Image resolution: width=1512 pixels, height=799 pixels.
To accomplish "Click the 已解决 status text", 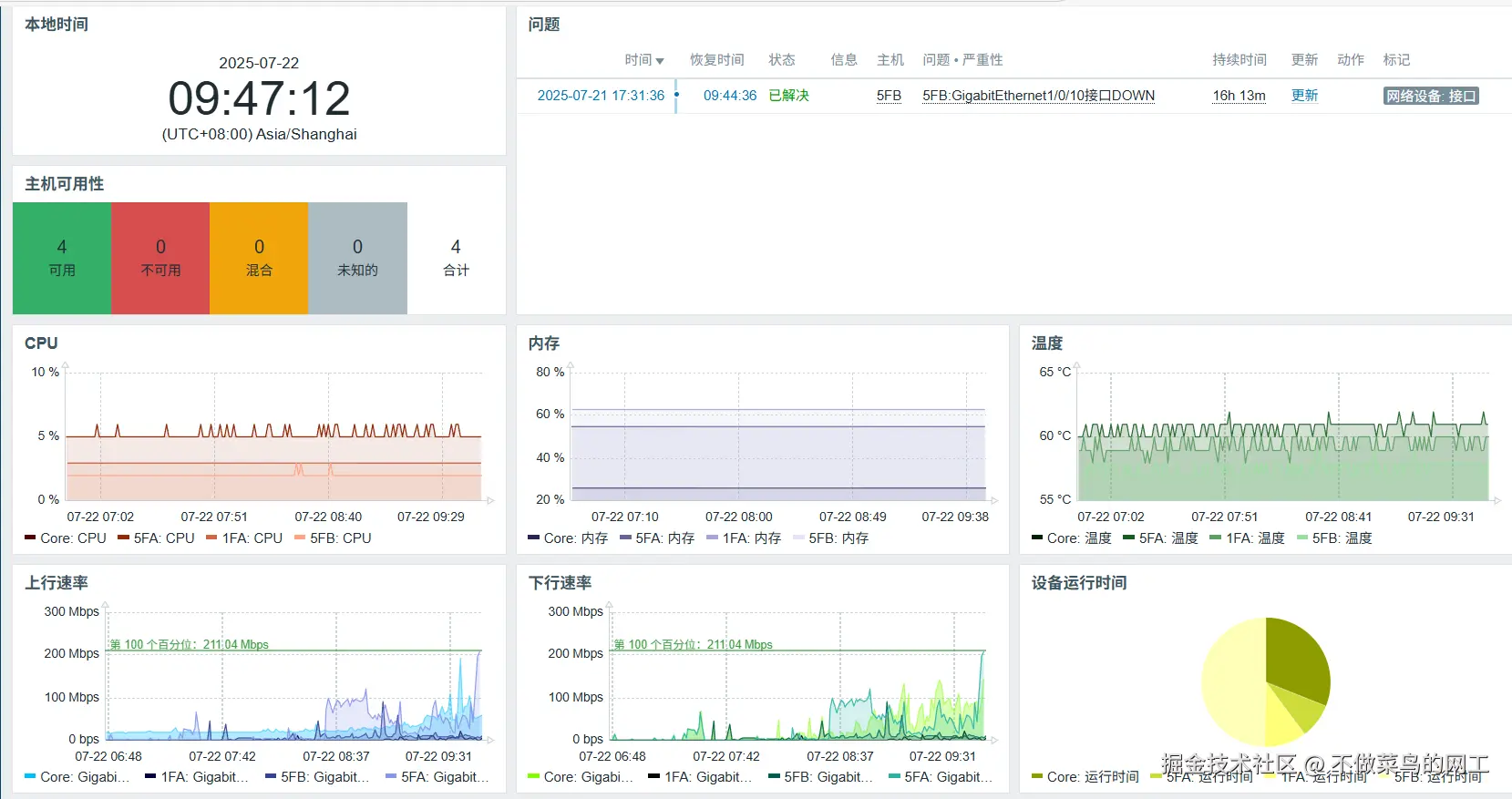I will [789, 96].
